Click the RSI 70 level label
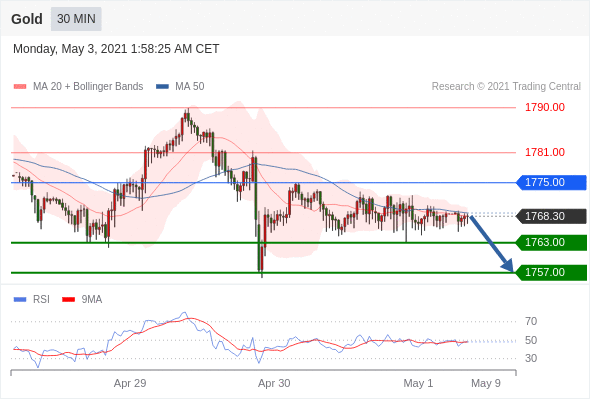Viewport: 590px width, 400px height. click(531, 321)
